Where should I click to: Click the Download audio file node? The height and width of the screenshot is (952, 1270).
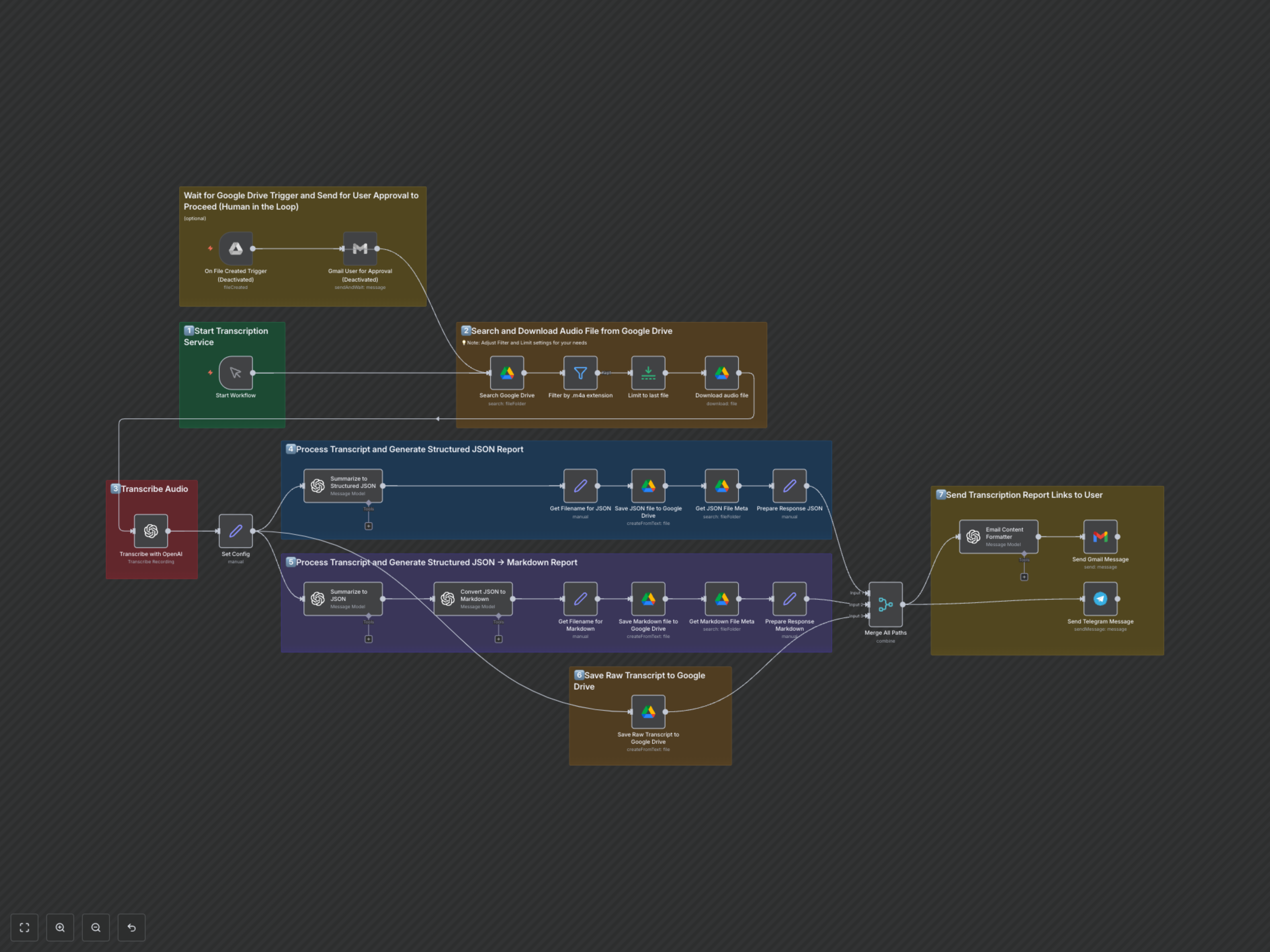point(722,373)
